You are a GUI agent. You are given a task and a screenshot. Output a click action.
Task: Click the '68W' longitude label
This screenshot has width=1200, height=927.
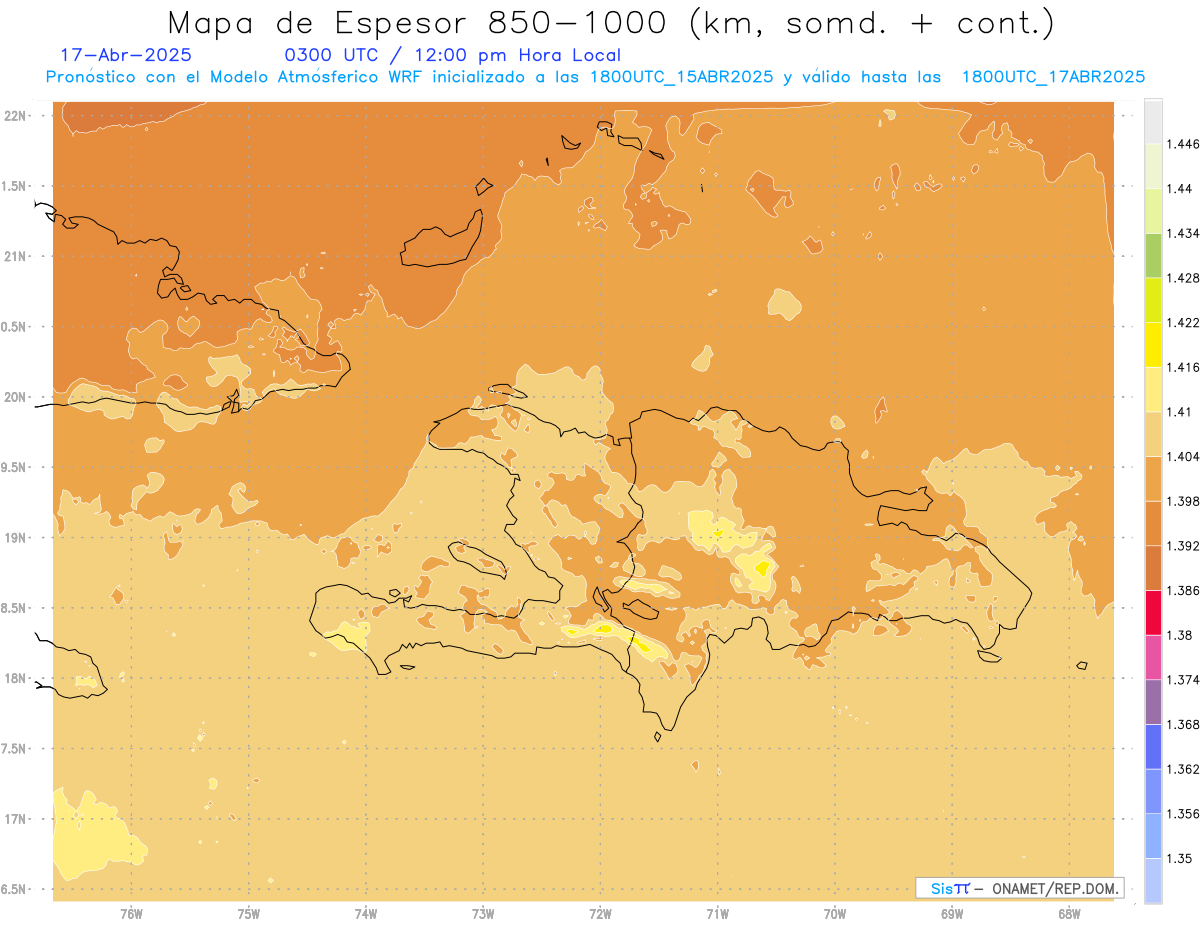point(1069,914)
